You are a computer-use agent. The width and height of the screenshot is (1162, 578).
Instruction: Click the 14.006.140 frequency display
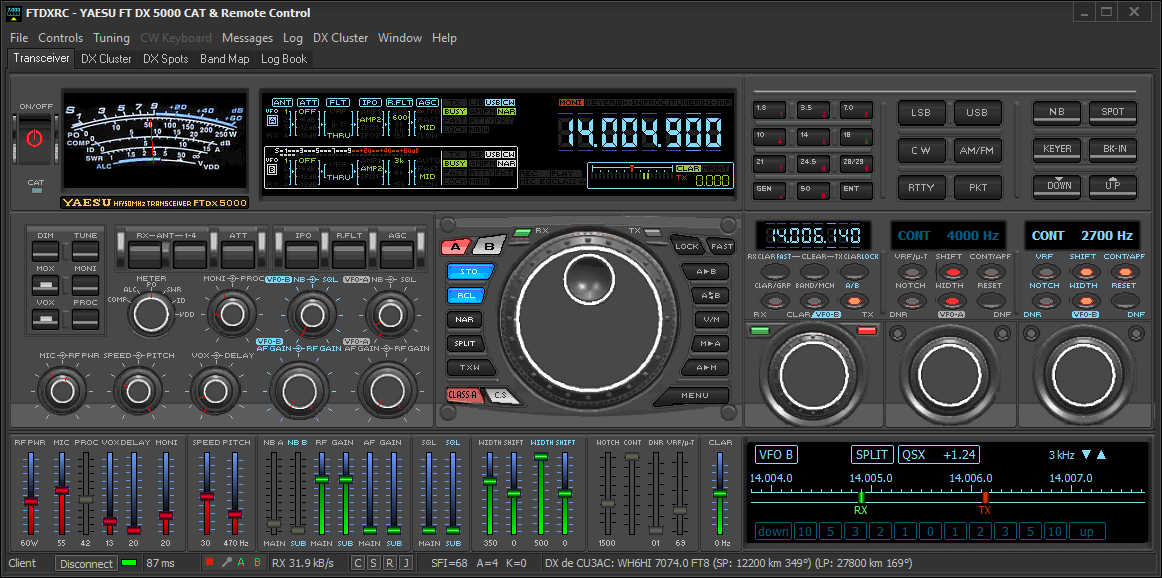812,235
